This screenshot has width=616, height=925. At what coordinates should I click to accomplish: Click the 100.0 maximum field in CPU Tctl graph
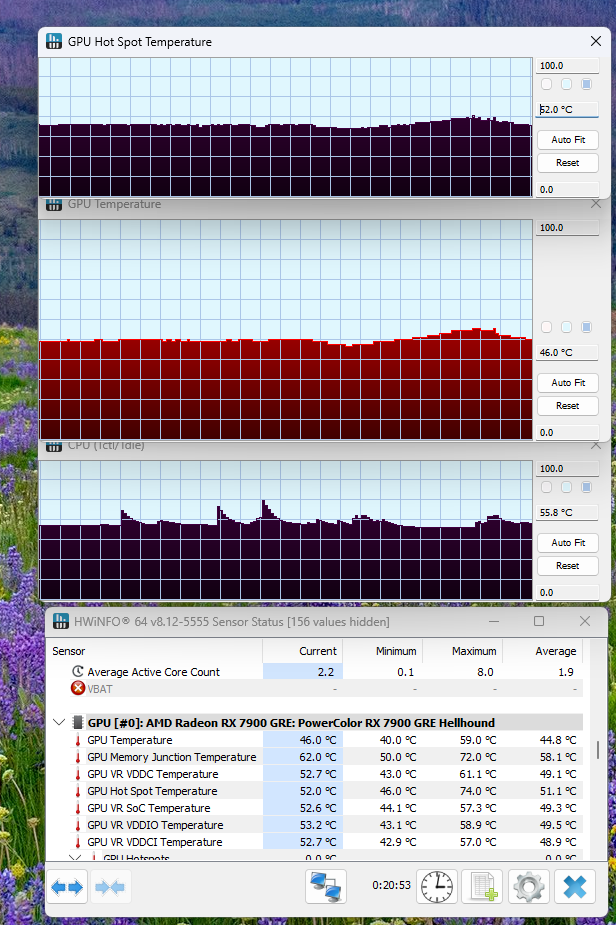point(567,468)
